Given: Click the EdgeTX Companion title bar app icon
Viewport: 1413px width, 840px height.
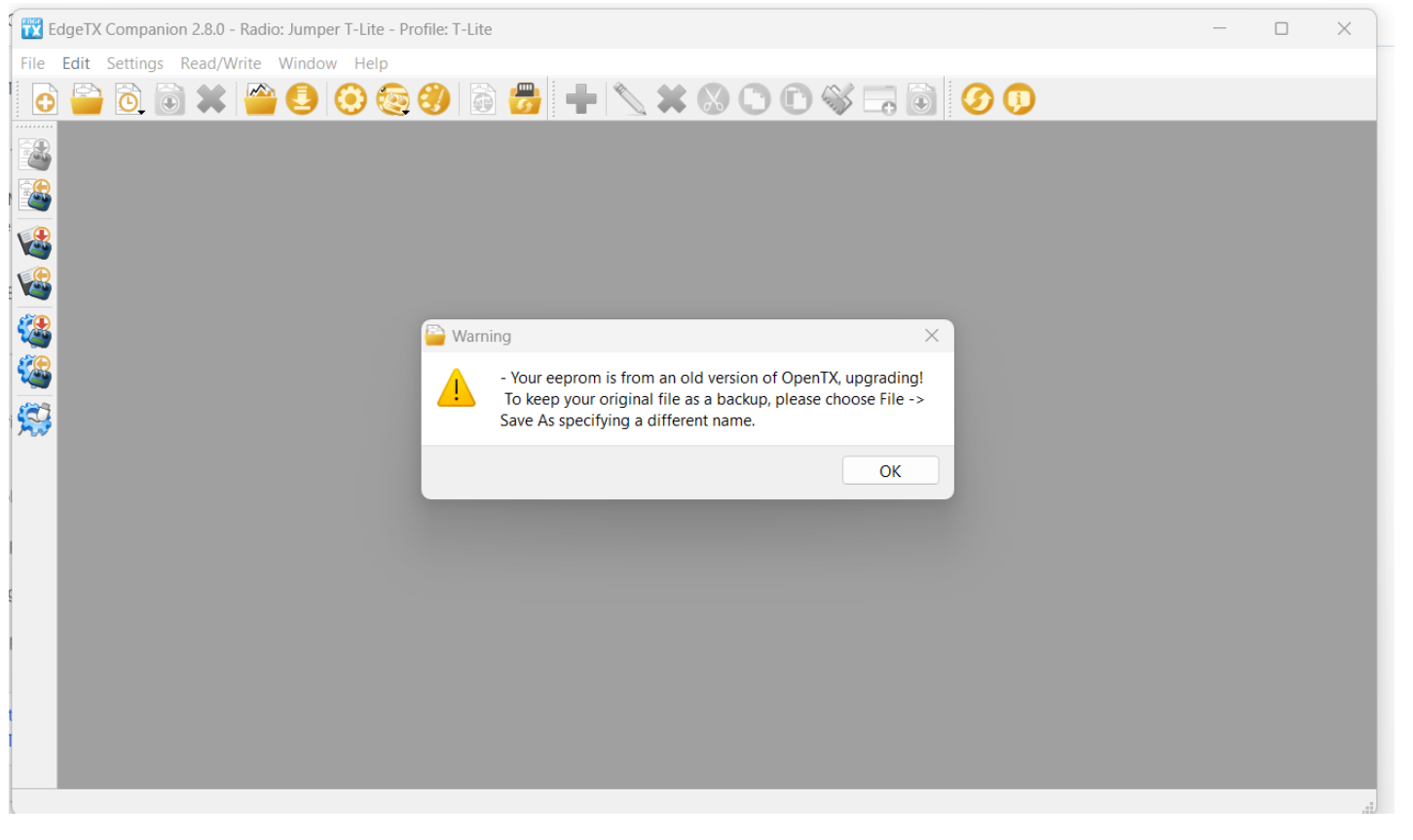Looking at the screenshot, I should pos(32,29).
